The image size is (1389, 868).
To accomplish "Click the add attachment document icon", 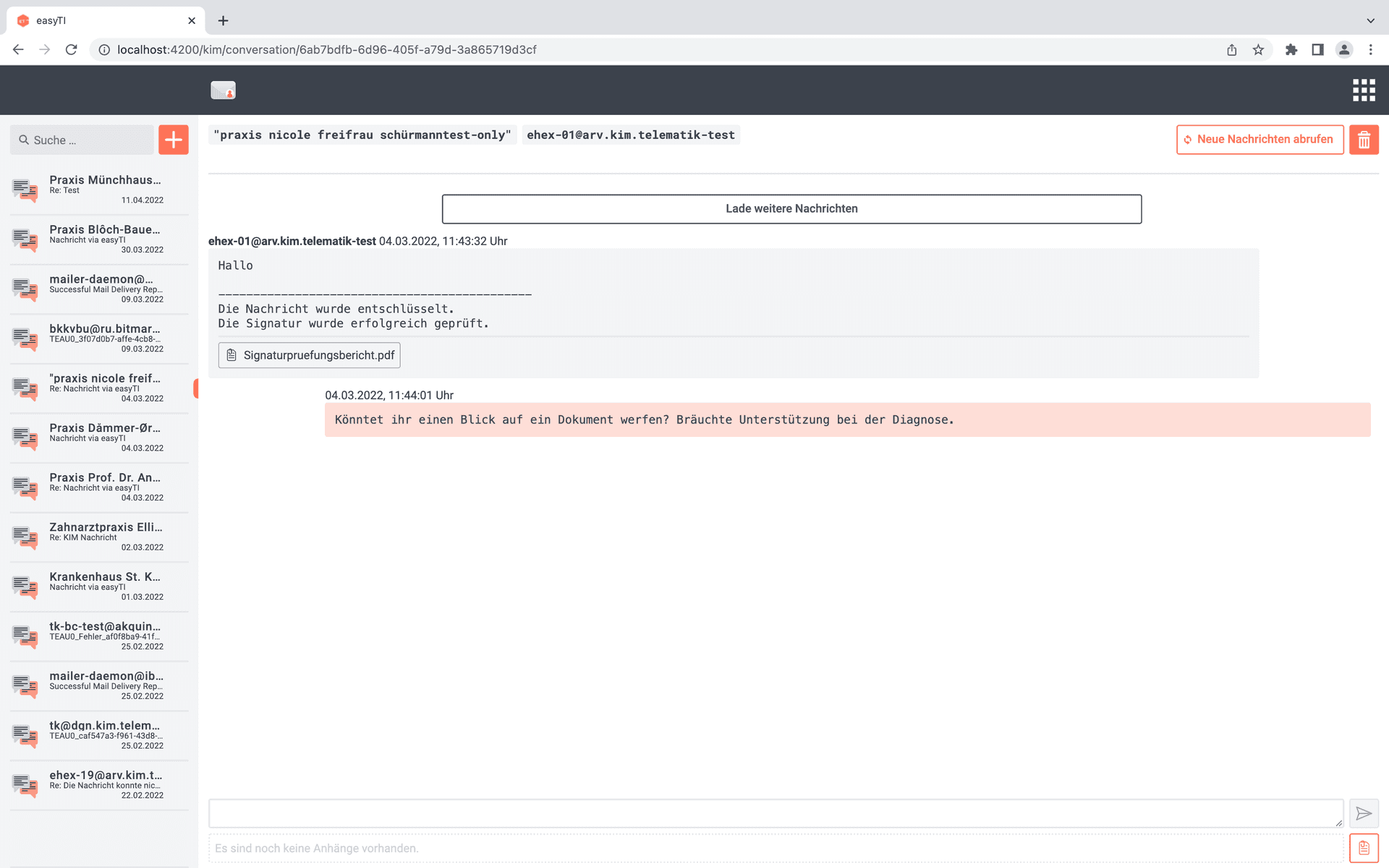I will (x=1364, y=848).
